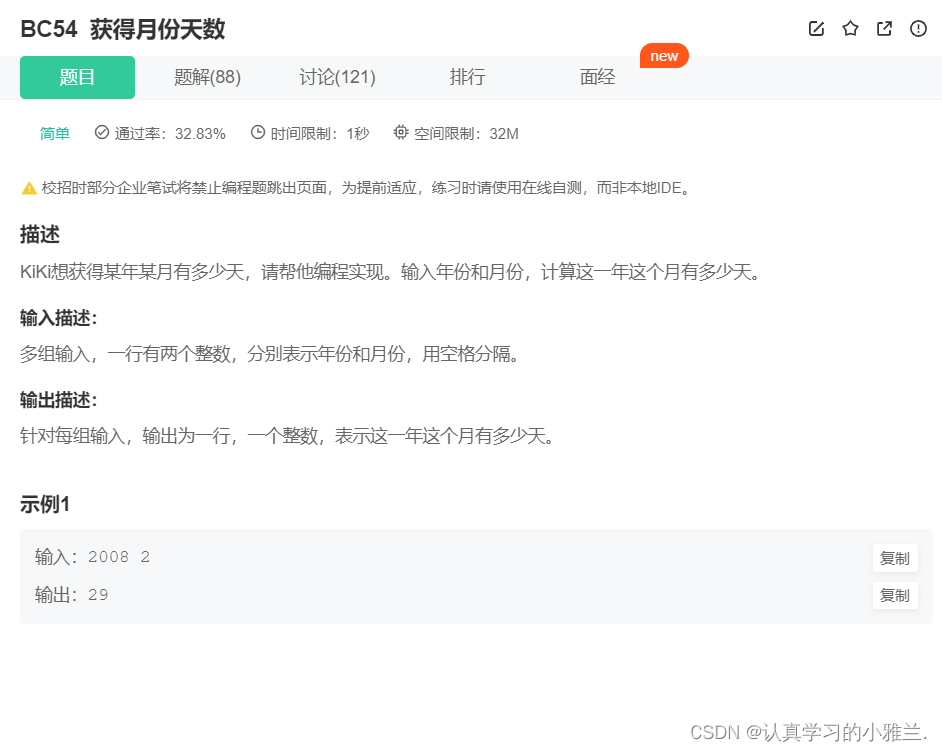Click the orange new badge
The image size is (942, 752).
(x=664, y=56)
